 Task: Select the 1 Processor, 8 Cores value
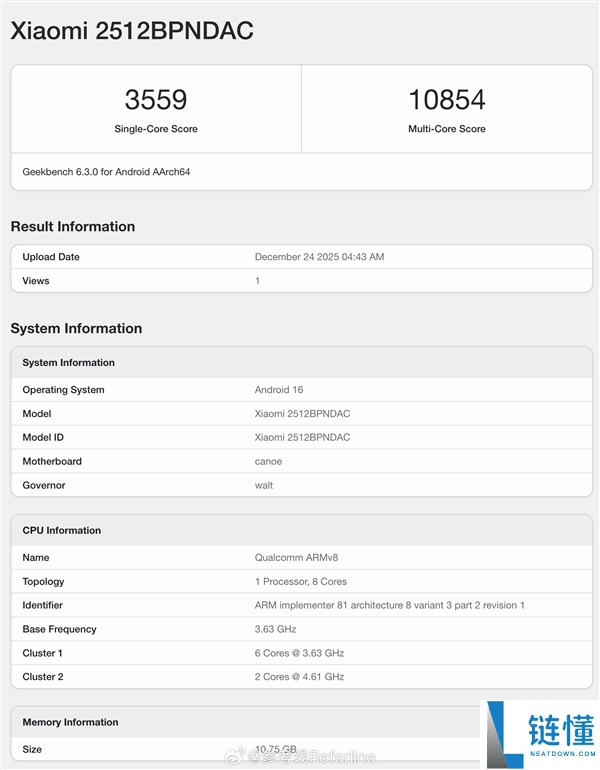pos(300,581)
